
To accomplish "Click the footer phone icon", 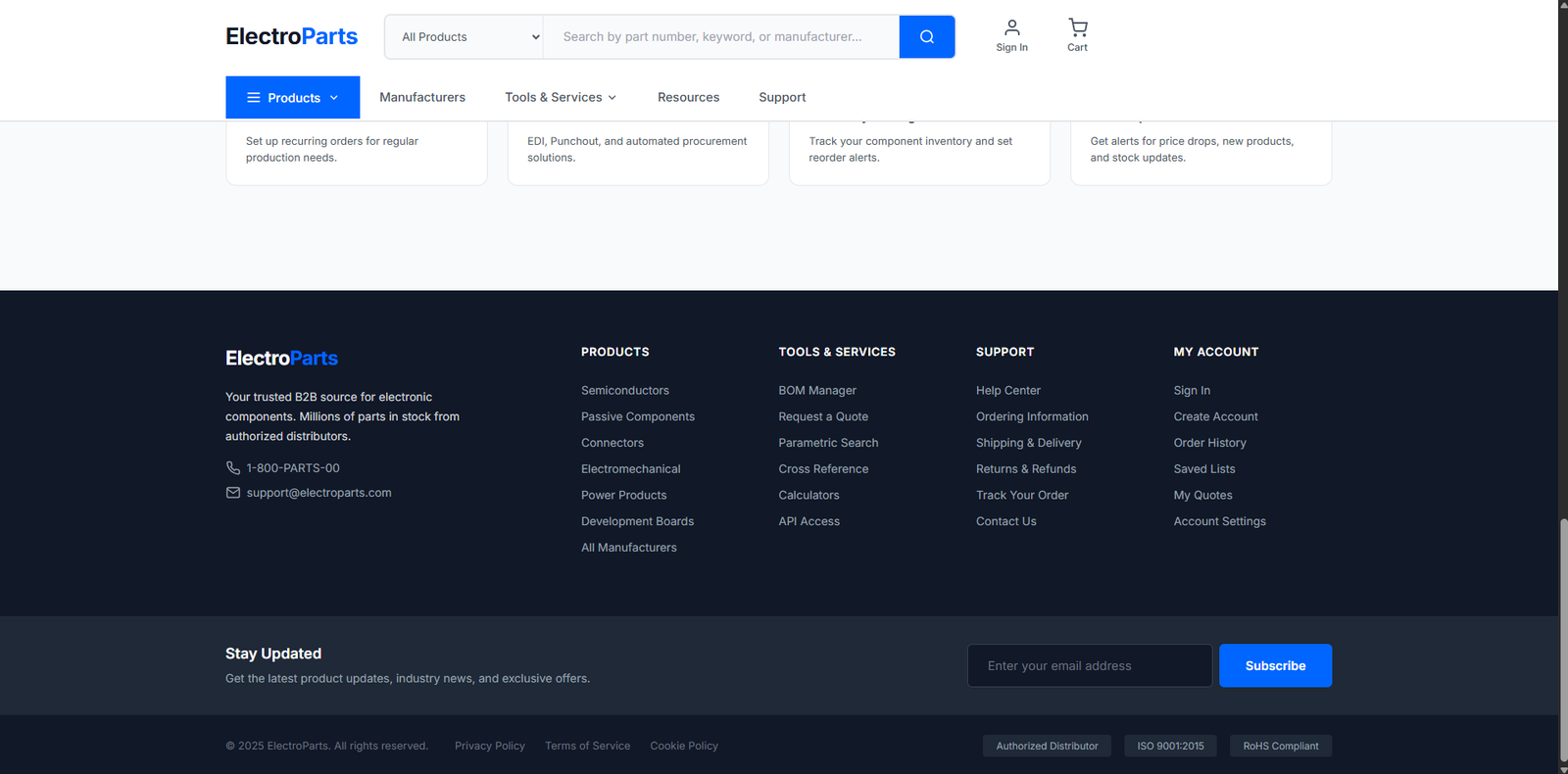I will click(233, 468).
